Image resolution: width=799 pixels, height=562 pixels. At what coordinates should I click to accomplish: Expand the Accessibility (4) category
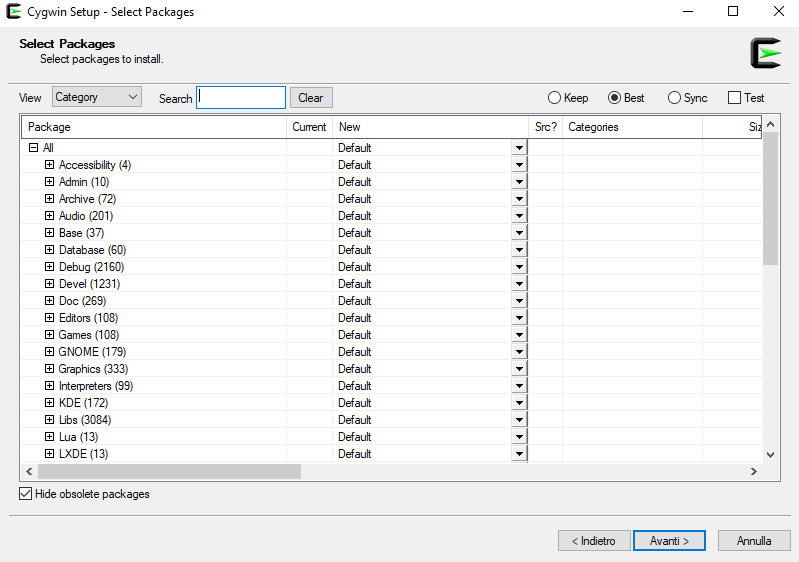click(x=49, y=165)
